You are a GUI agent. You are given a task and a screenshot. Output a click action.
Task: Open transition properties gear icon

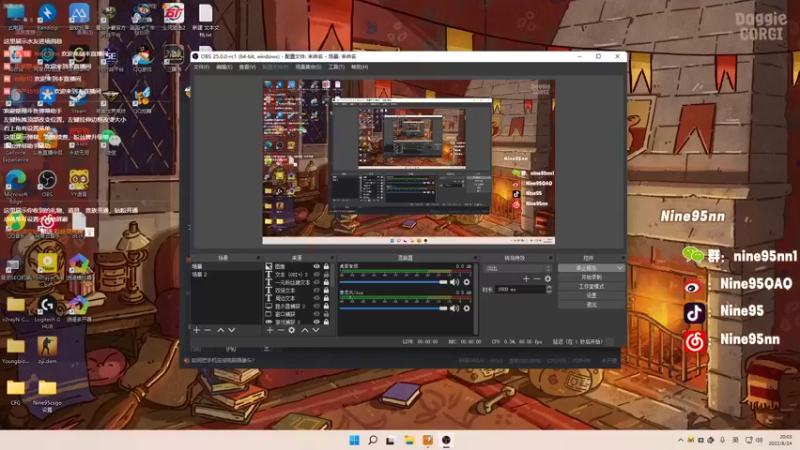548,279
